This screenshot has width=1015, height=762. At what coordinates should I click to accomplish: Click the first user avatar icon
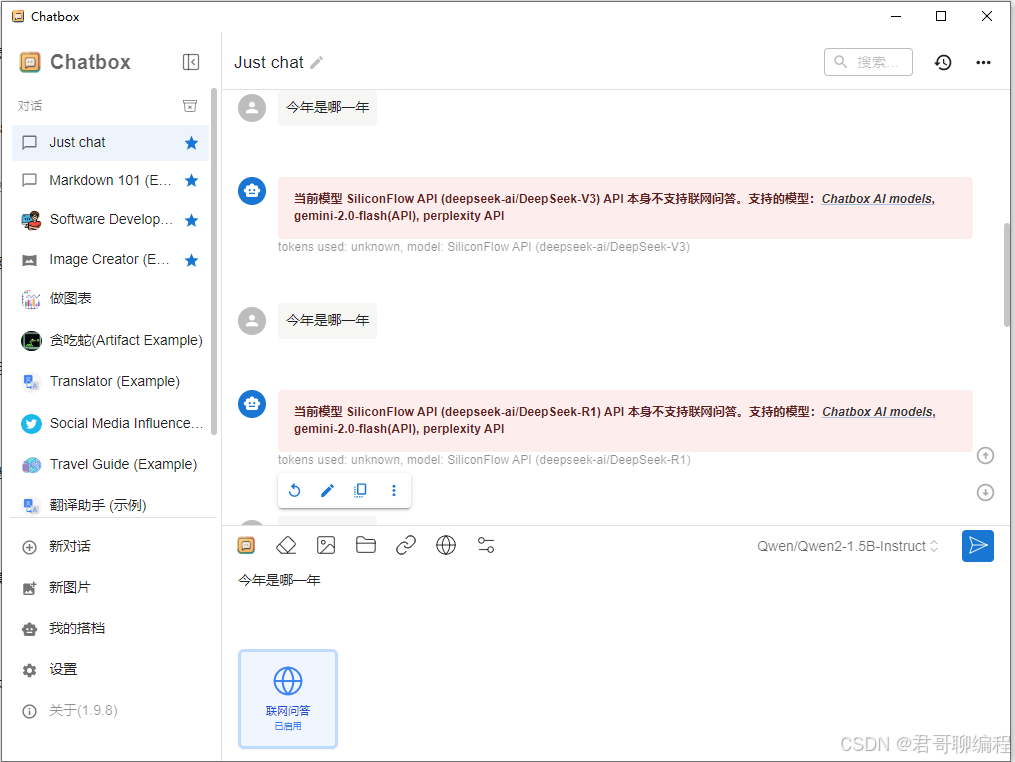coord(252,107)
